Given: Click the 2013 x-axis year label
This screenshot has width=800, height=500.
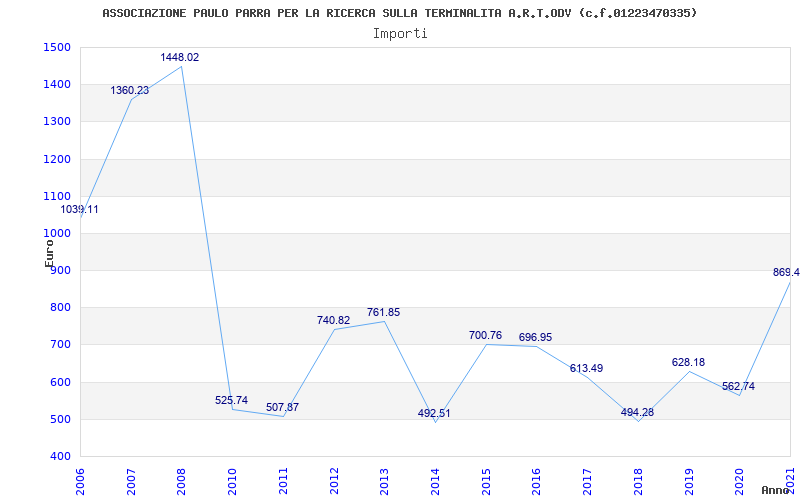Looking at the screenshot, I should 384,481.
